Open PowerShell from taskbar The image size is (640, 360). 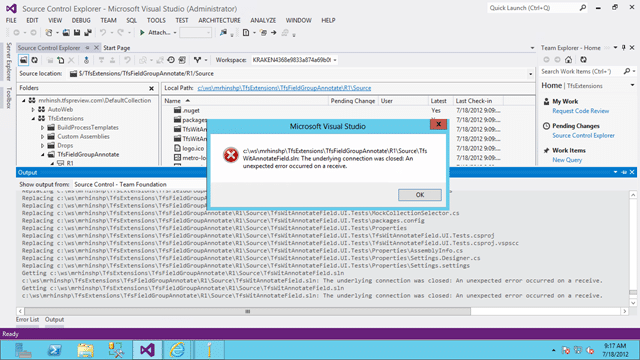55,350
